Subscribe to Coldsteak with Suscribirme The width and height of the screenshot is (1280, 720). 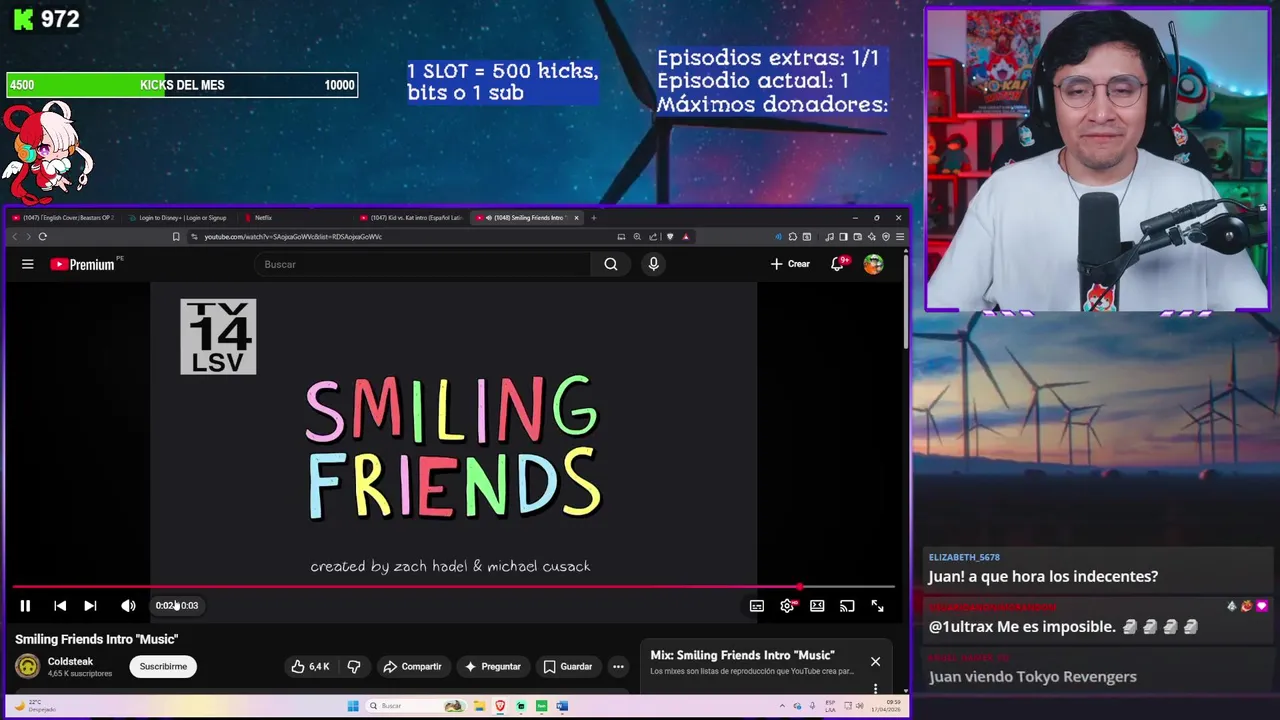pyautogui.click(x=163, y=666)
